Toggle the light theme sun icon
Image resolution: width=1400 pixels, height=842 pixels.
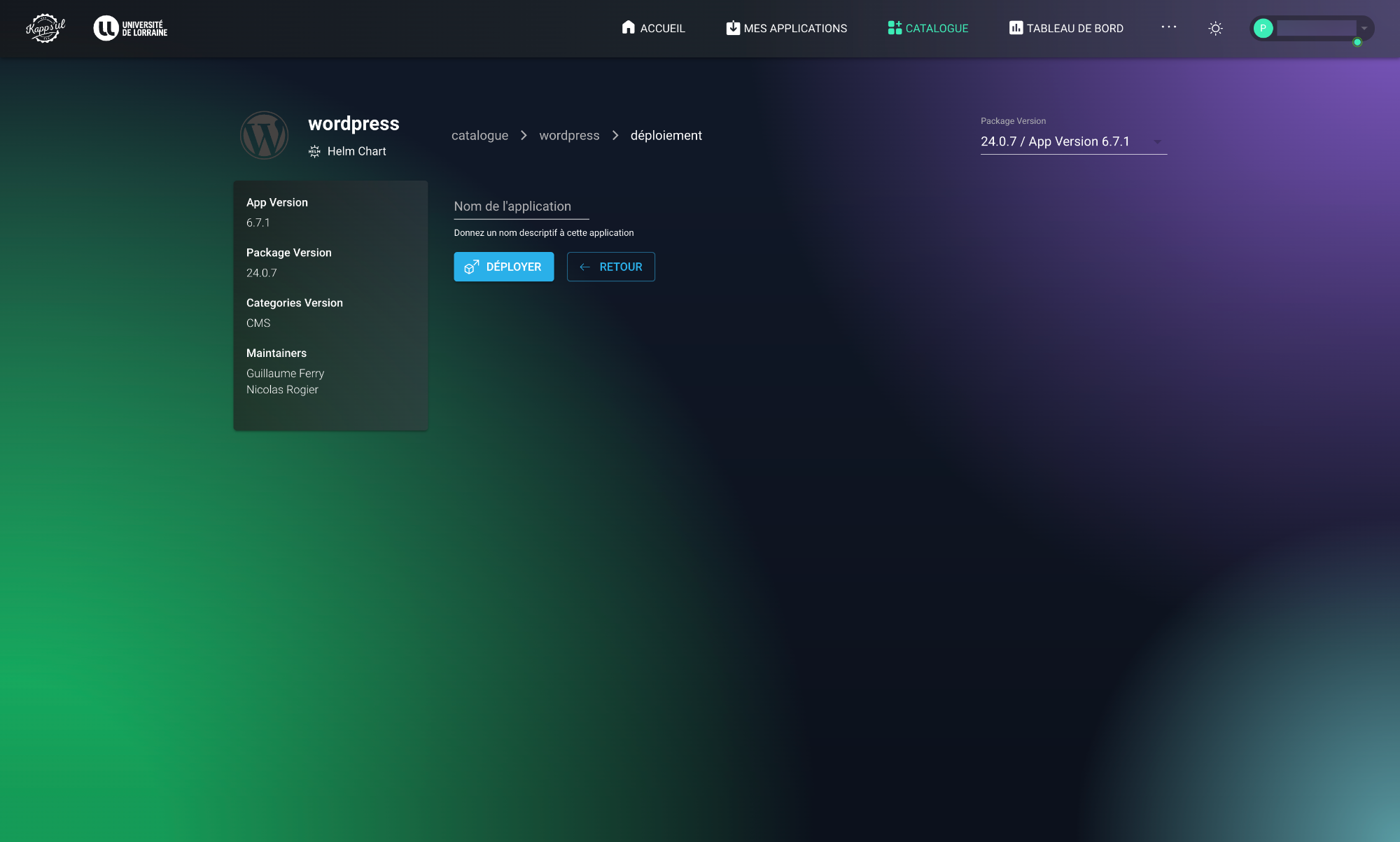point(1215,29)
